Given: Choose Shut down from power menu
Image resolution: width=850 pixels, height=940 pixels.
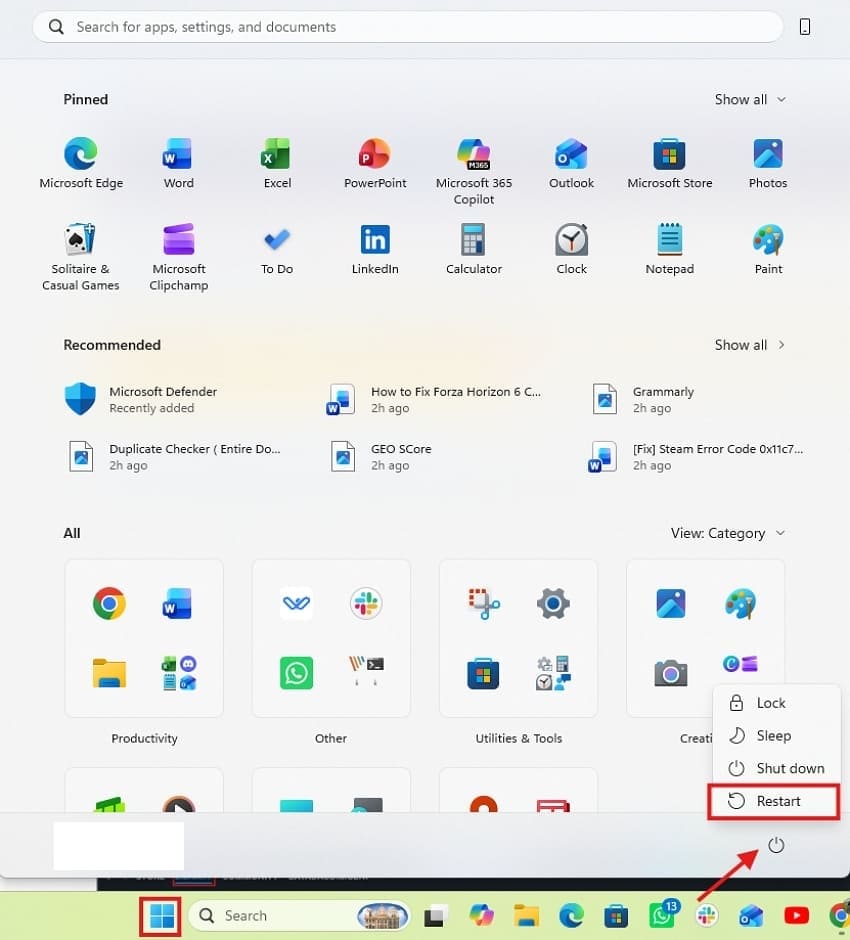Looking at the screenshot, I should [x=776, y=769].
